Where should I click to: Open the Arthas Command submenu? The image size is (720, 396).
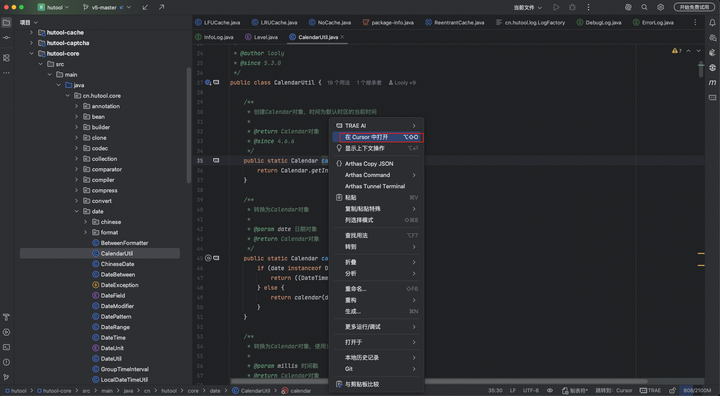click(376, 175)
